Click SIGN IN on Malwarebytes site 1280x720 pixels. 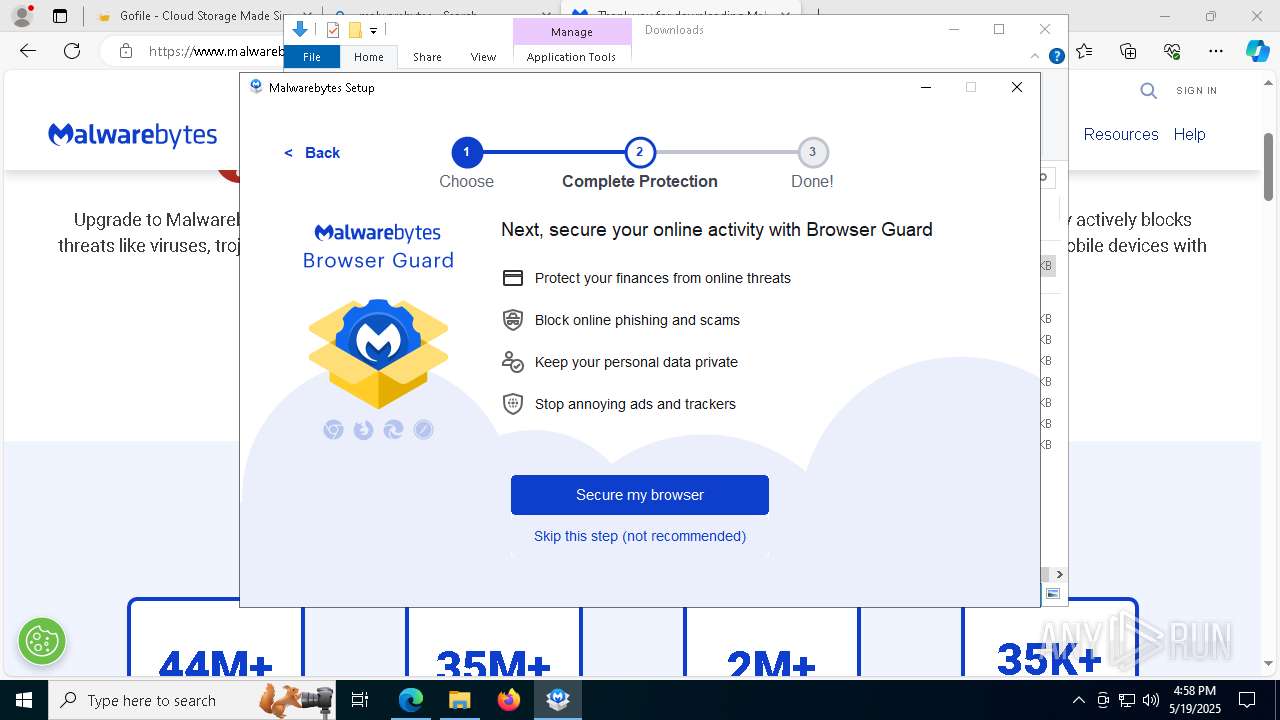click(x=1197, y=91)
